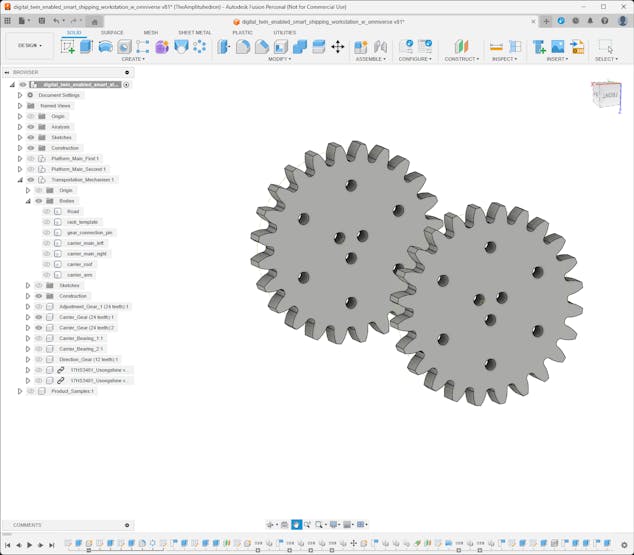This screenshot has height=555, width=634.
Task: Select carrier_main_left body in browser
Action: click(85, 243)
